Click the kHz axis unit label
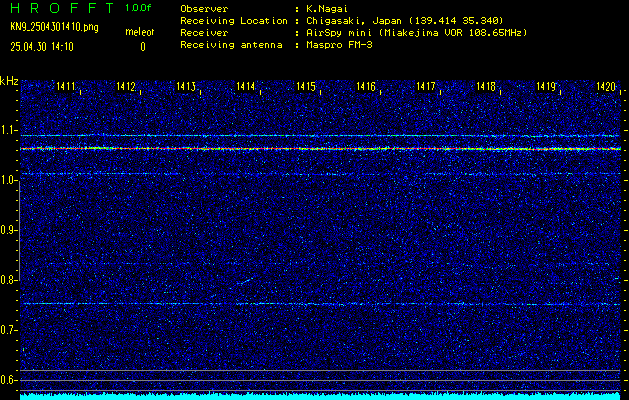This screenshot has height=400, width=629. pyautogui.click(x=9, y=81)
